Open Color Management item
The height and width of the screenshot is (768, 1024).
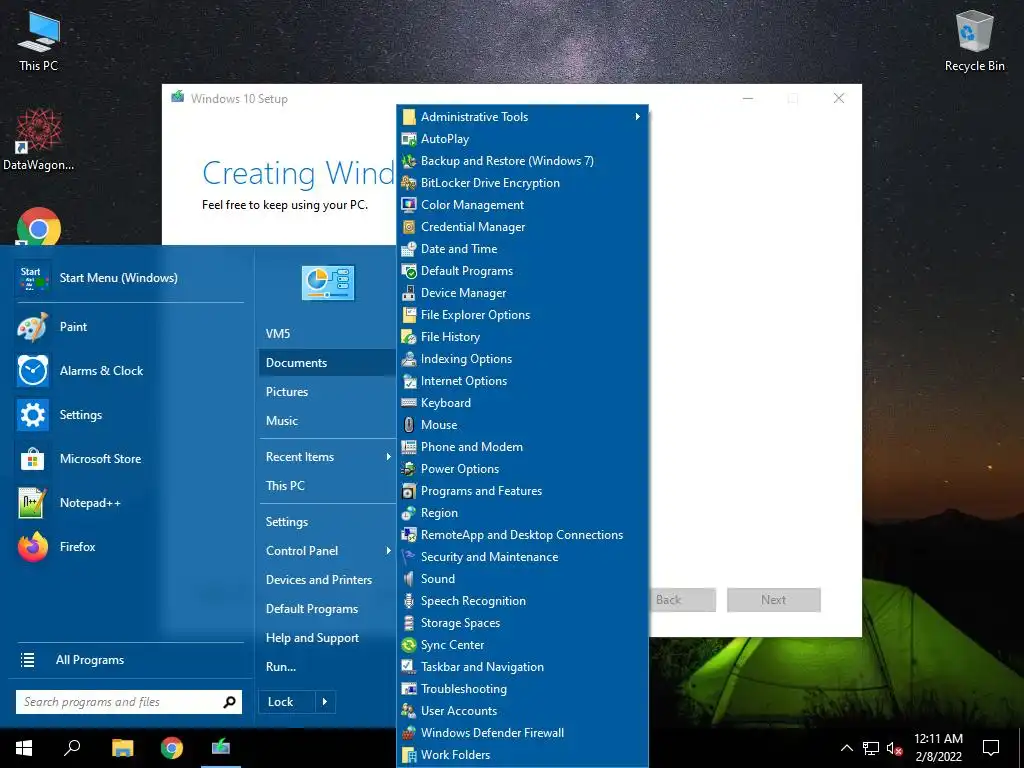[522, 205]
